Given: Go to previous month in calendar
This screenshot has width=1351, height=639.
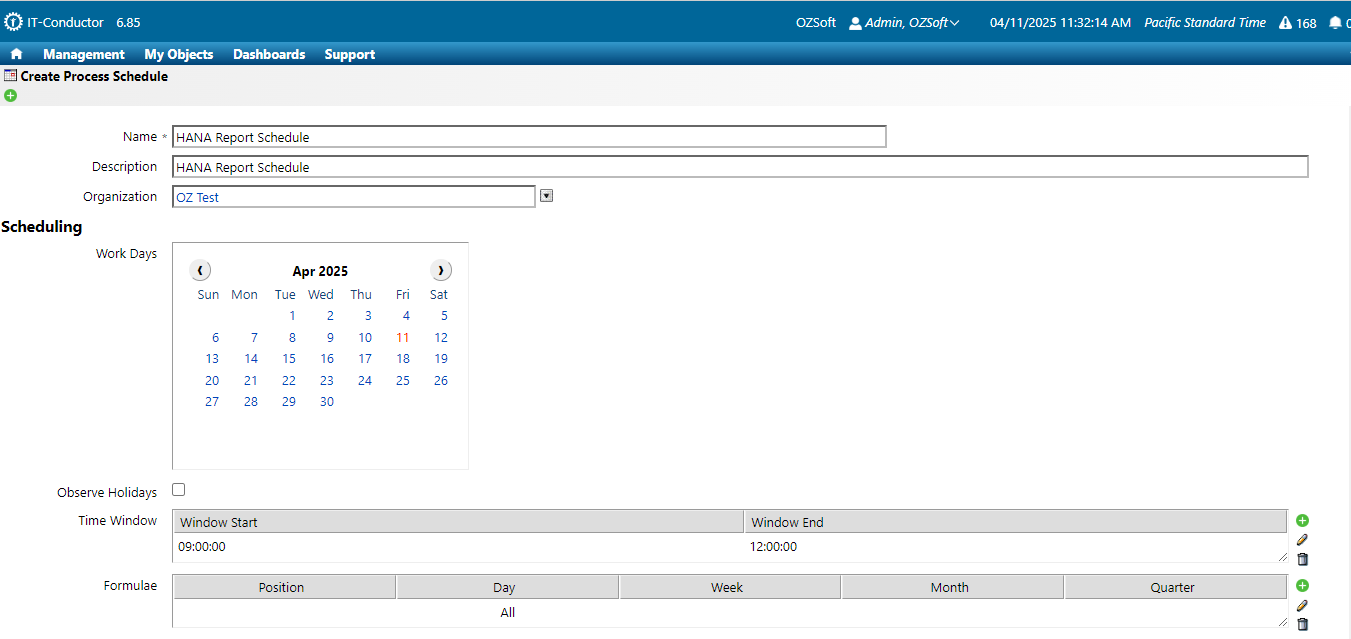Looking at the screenshot, I should pyautogui.click(x=200, y=270).
